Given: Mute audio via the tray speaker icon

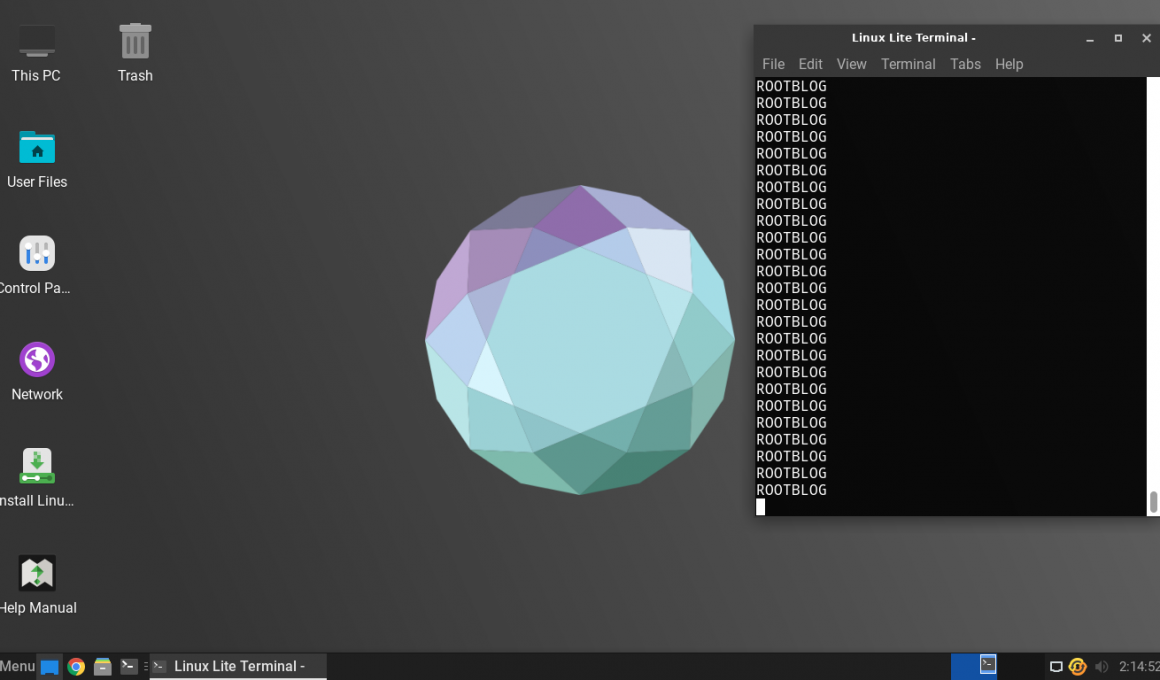Looking at the screenshot, I should click(x=1101, y=666).
